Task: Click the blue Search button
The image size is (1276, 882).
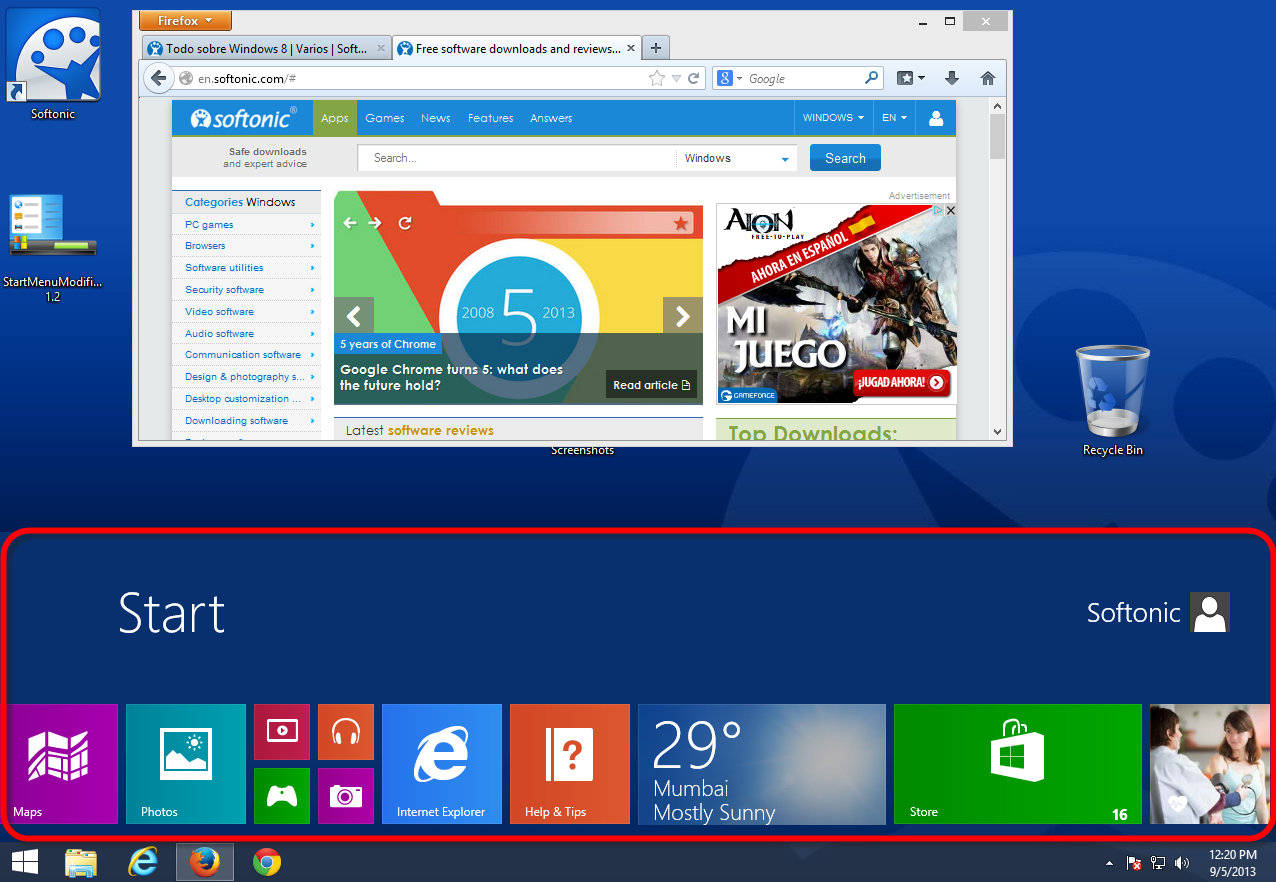Action: (x=845, y=158)
